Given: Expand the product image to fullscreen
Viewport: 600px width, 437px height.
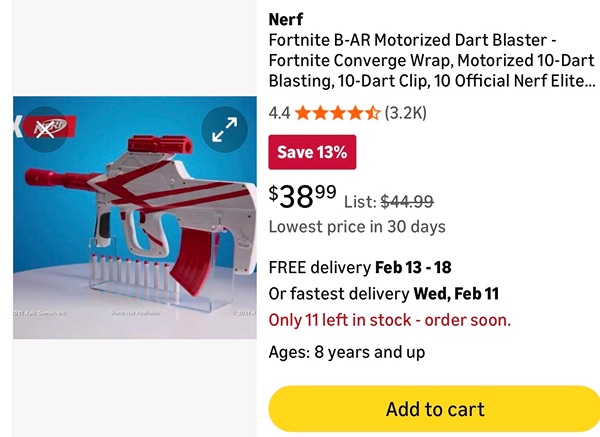Looking at the screenshot, I should pos(224,128).
